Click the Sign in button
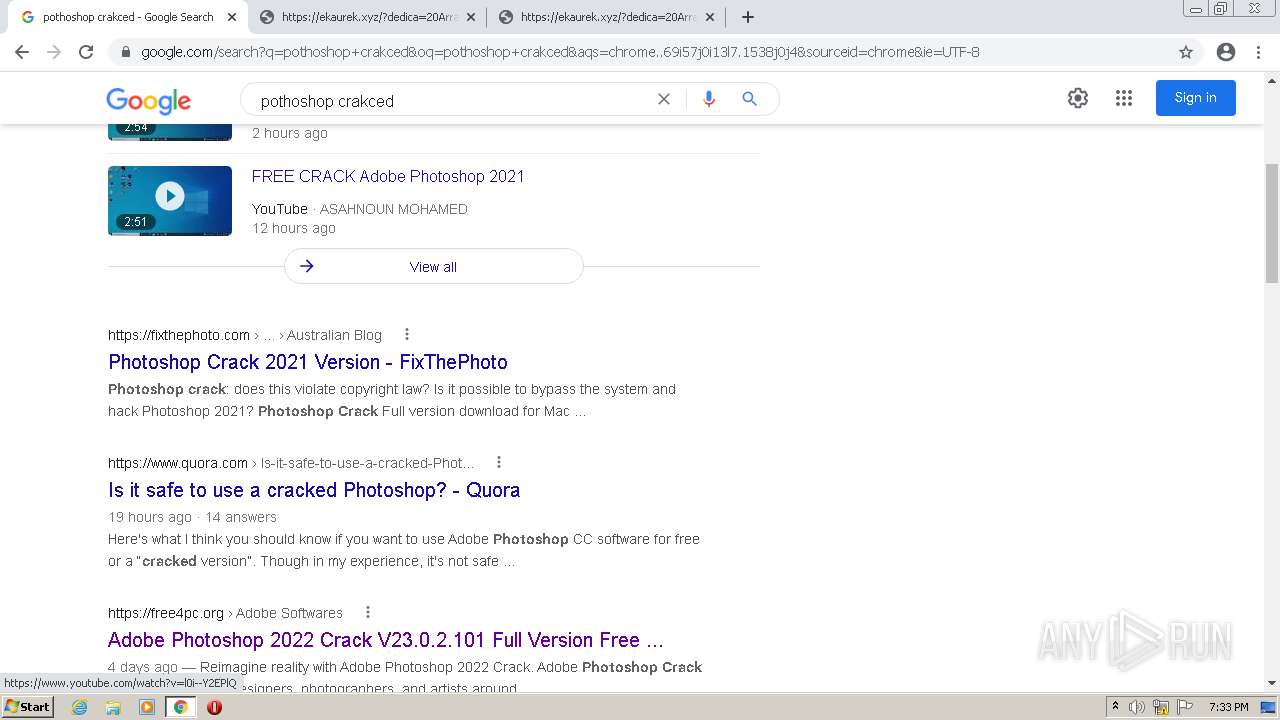Screen dimensions: 1280x720 click(x=1195, y=98)
